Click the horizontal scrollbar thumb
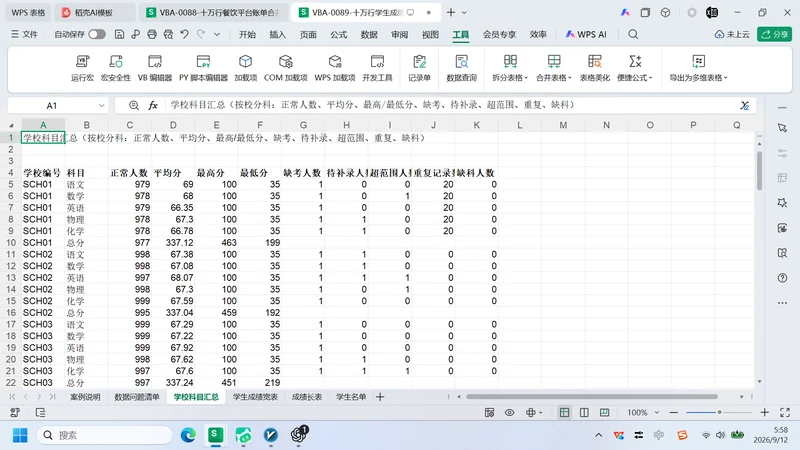Viewport: 800px width, 450px height. click(x=592, y=396)
